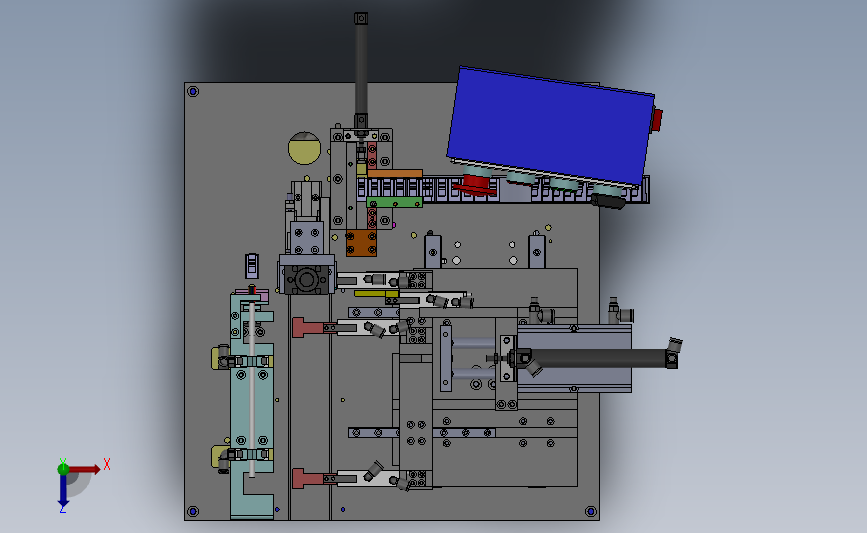Screen dimensions: 867x533
Task: Select the lower red clamp handle
Action: 307,478
